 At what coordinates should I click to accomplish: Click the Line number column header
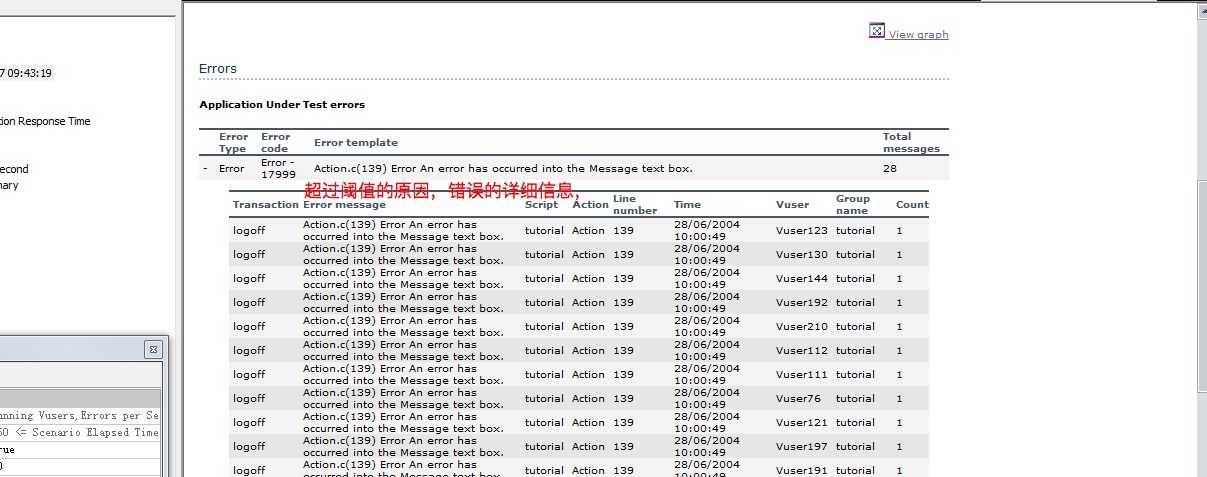(x=635, y=205)
